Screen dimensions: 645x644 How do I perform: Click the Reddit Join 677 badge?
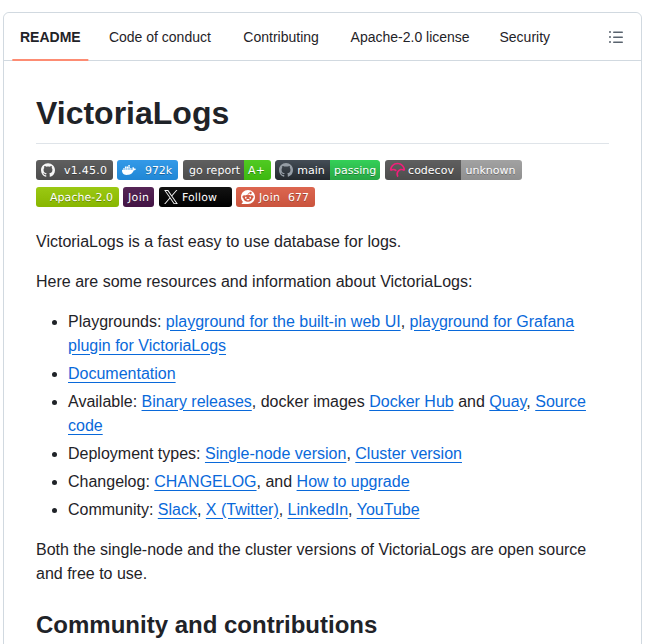click(275, 197)
